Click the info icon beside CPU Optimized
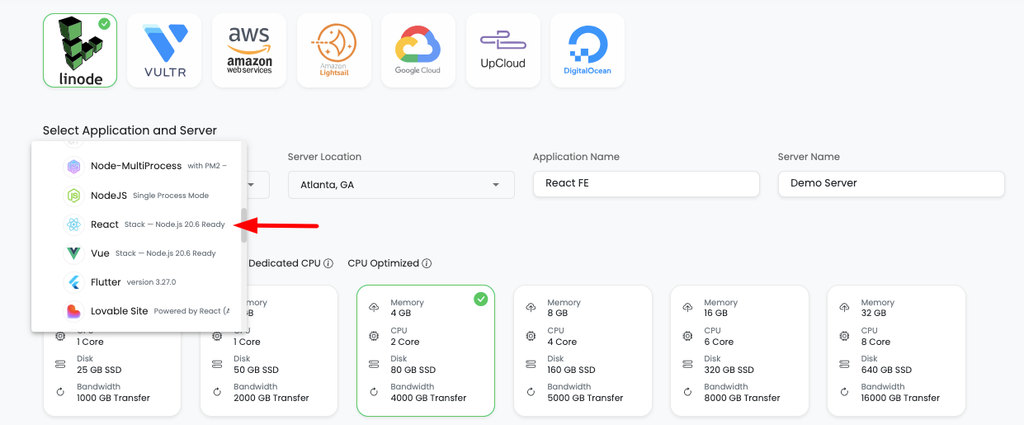 (426, 264)
